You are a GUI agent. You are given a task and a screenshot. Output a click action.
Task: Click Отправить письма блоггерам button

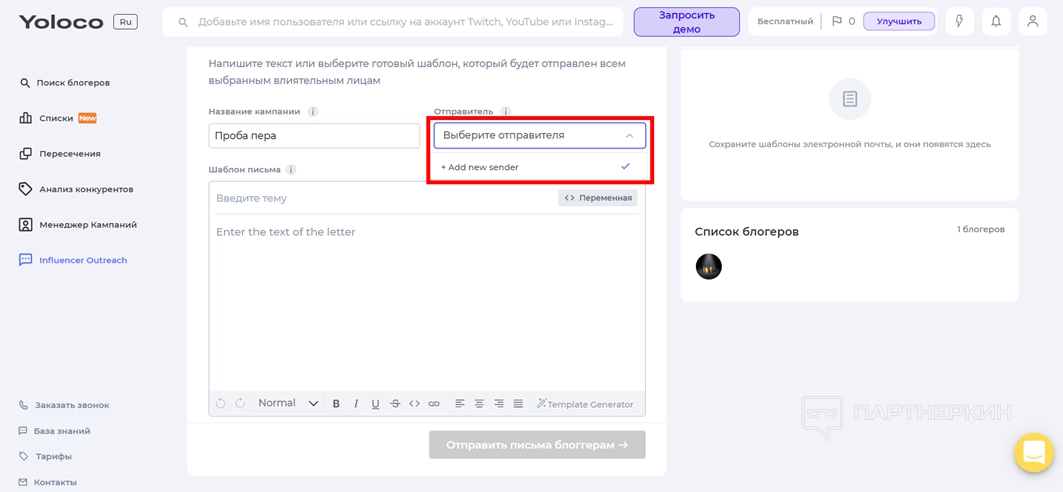coord(537,445)
